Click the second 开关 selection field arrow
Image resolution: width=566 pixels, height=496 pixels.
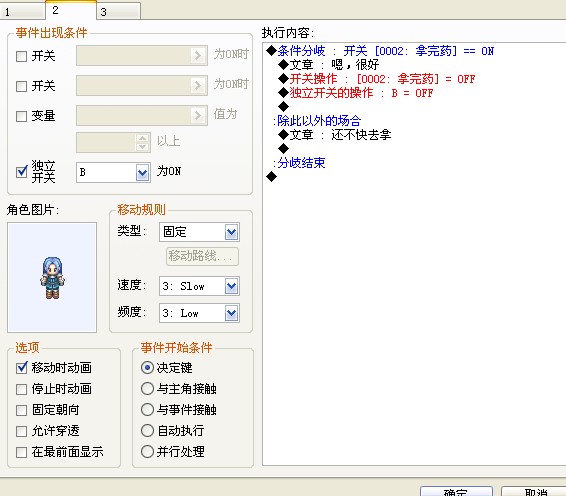click(197, 86)
